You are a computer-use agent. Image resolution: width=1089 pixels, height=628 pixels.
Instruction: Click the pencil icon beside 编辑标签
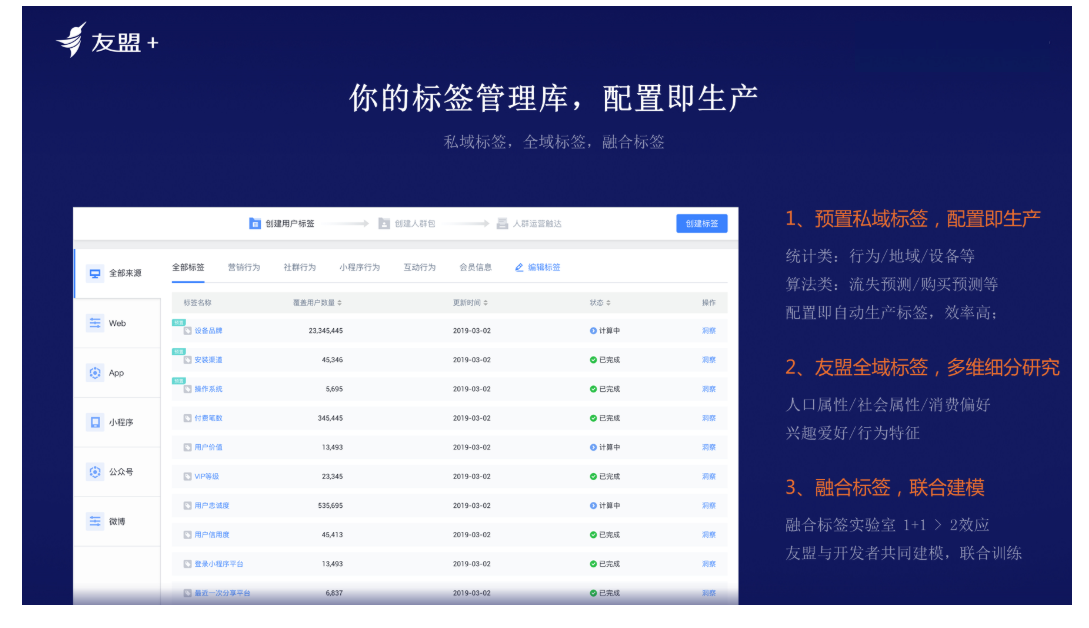point(519,268)
